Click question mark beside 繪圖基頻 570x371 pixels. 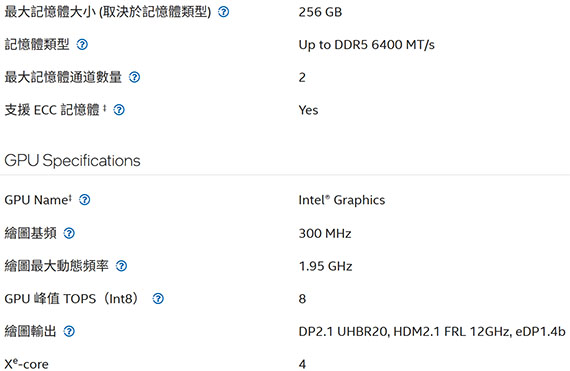69,233
